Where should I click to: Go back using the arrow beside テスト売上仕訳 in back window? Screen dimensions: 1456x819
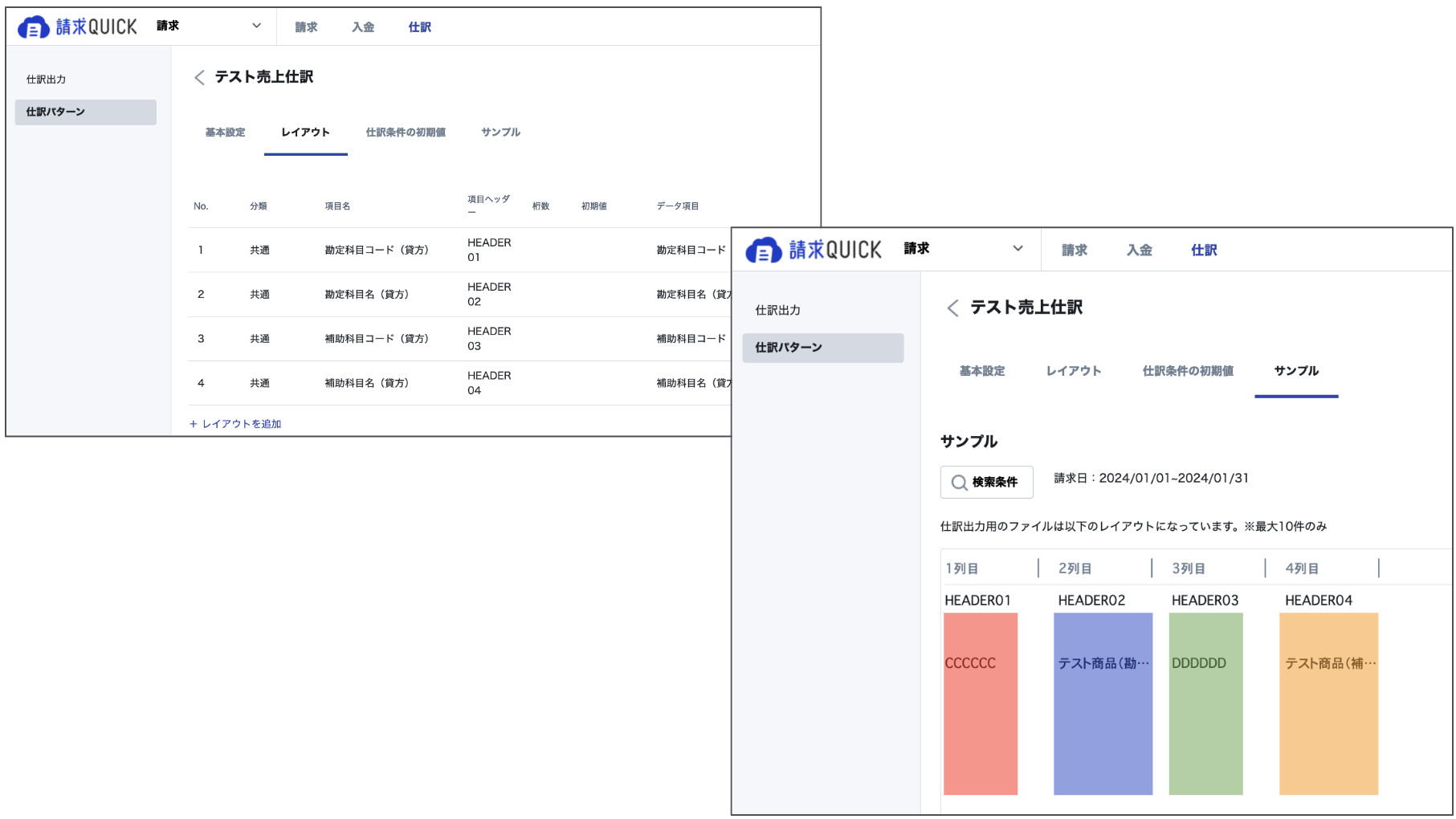pyautogui.click(x=199, y=77)
